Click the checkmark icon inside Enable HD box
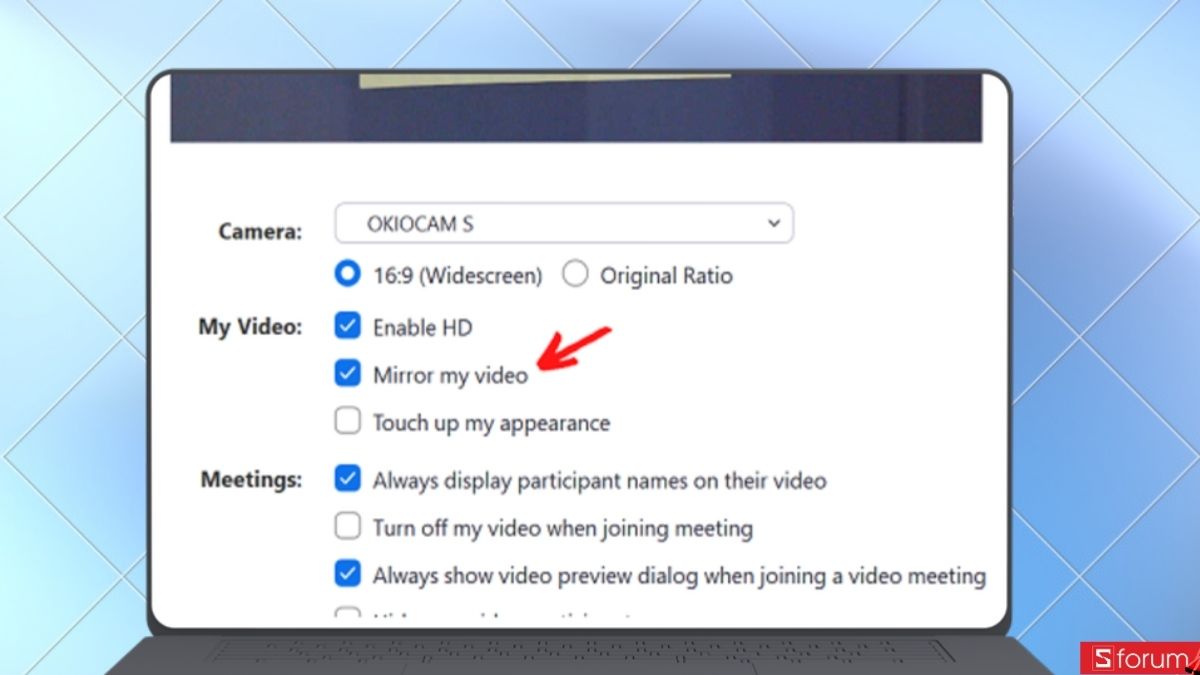 347,326
